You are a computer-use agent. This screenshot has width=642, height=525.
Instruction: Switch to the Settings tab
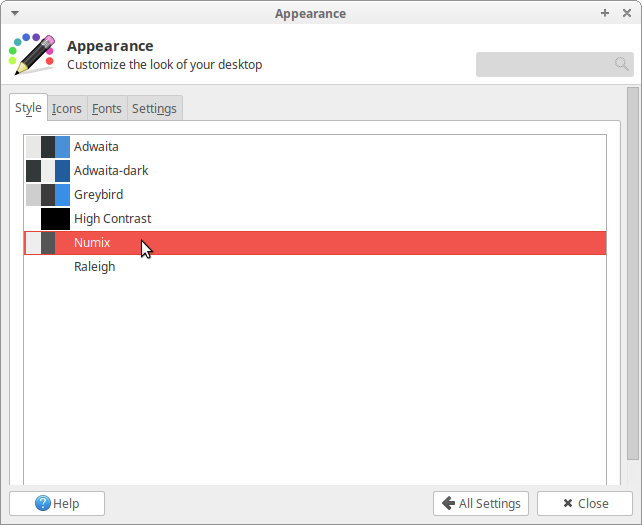[x=154, y=109]
